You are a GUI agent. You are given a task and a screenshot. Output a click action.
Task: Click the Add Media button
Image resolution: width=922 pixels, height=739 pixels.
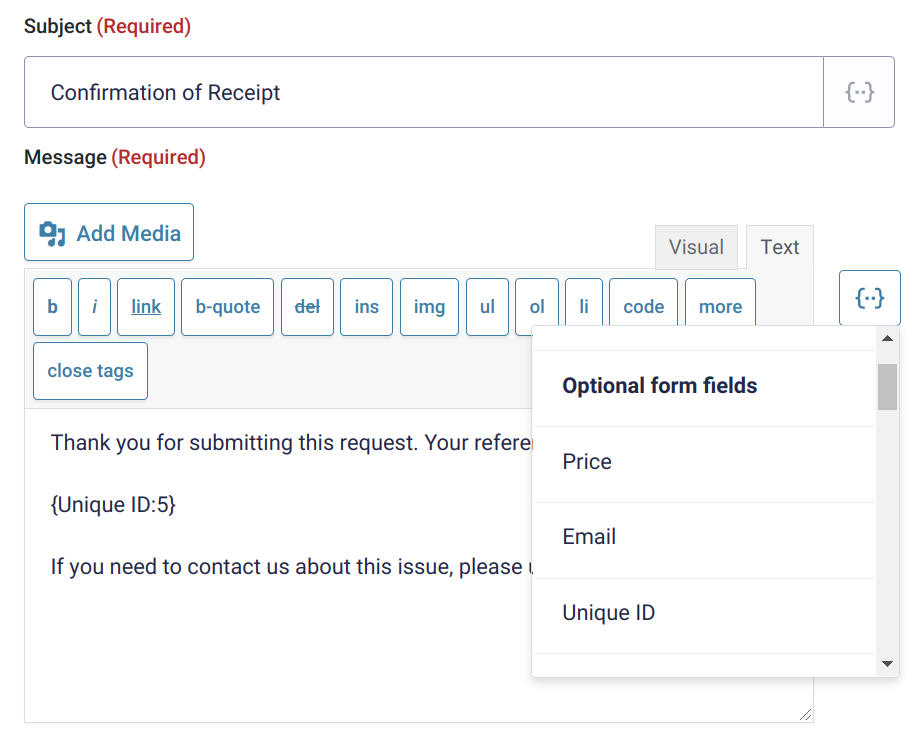[x=109, y=232]
